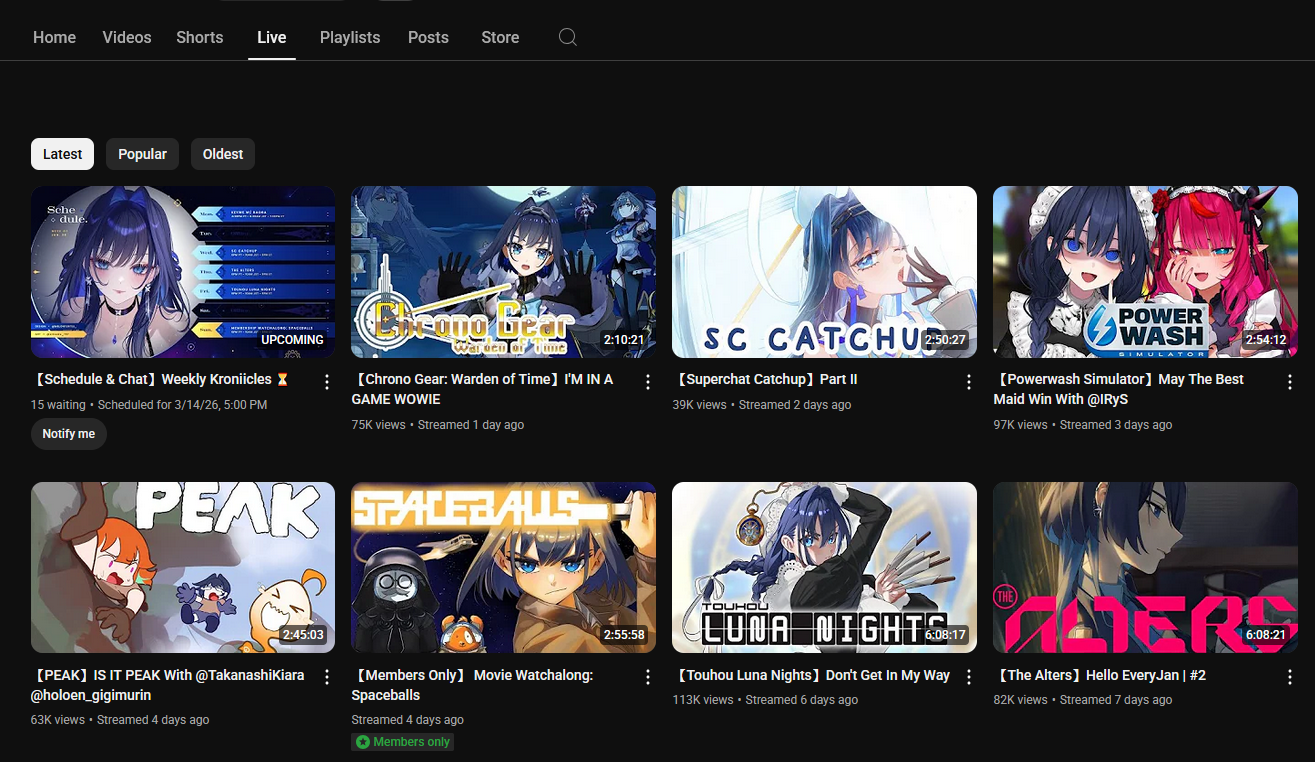Open the Store tab
This screenshot has height=762, width=1315.
pos(500,37)
